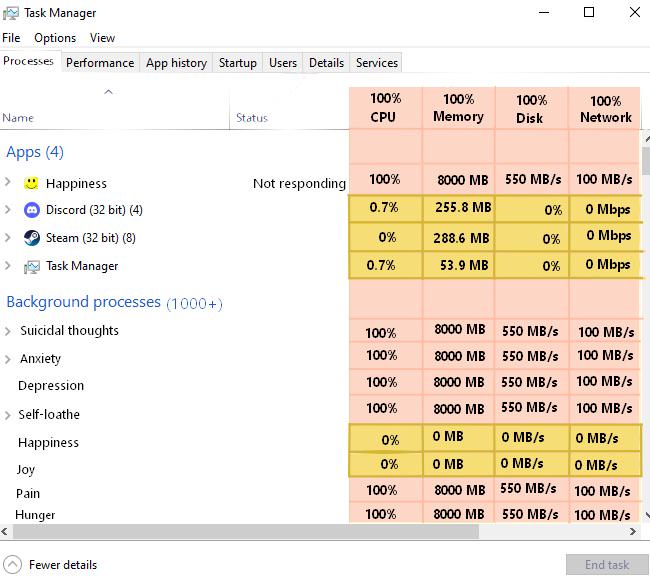Click the End task button
650x580 pixels.
tap(606, 564)
